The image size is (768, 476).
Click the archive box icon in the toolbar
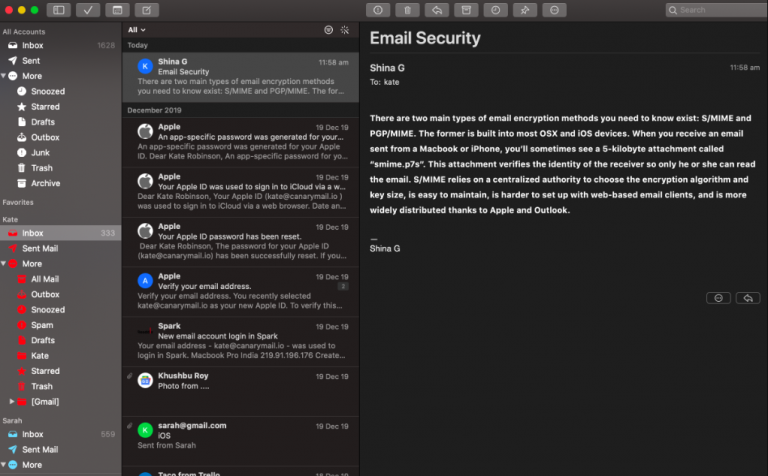pos(466,10)
